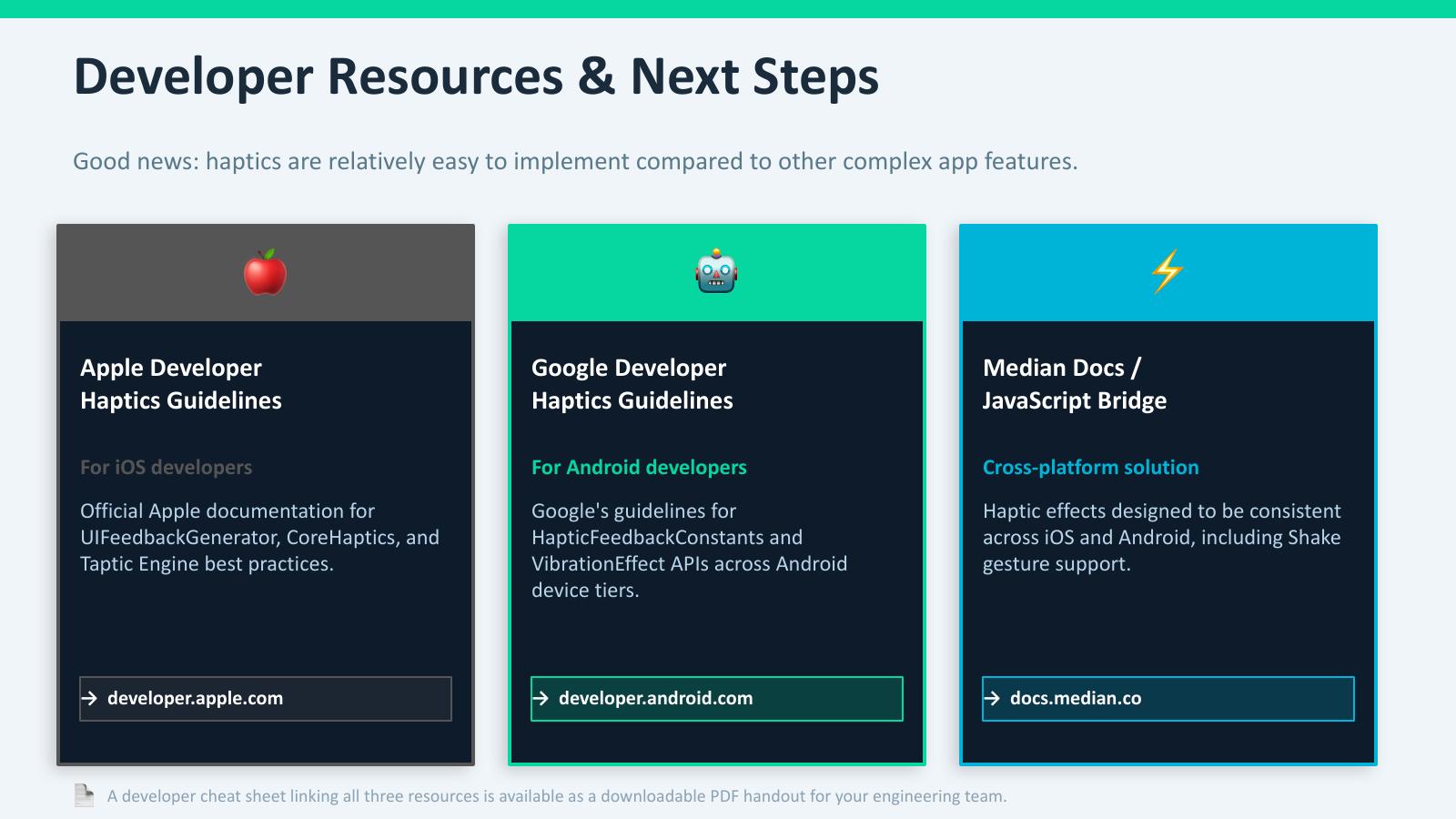The image size is (1456, 819).
Task: Click the Google's guidelines description paragraph
Action: (x=689, y=551)
